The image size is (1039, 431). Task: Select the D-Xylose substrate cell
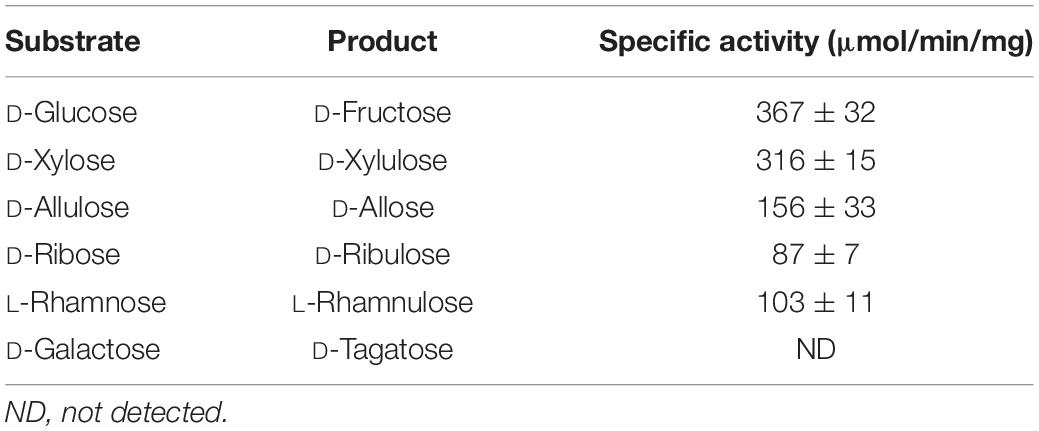click(60, 160)
